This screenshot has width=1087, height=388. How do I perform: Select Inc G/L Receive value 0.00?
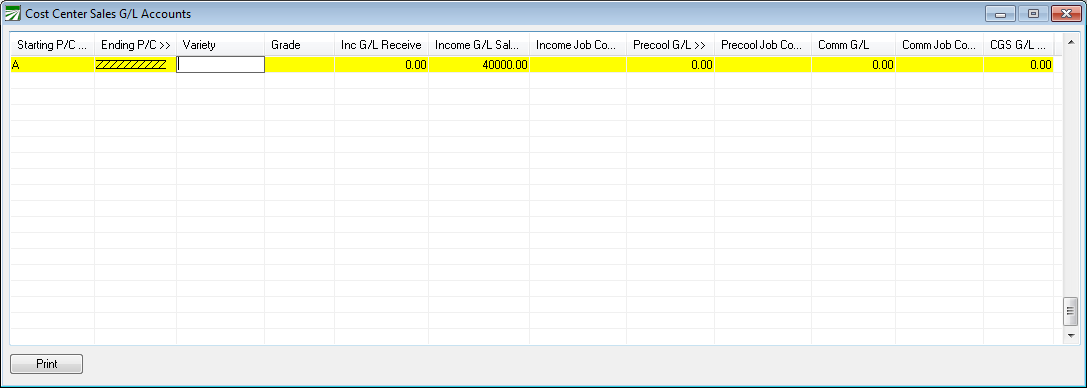[381, 64]
